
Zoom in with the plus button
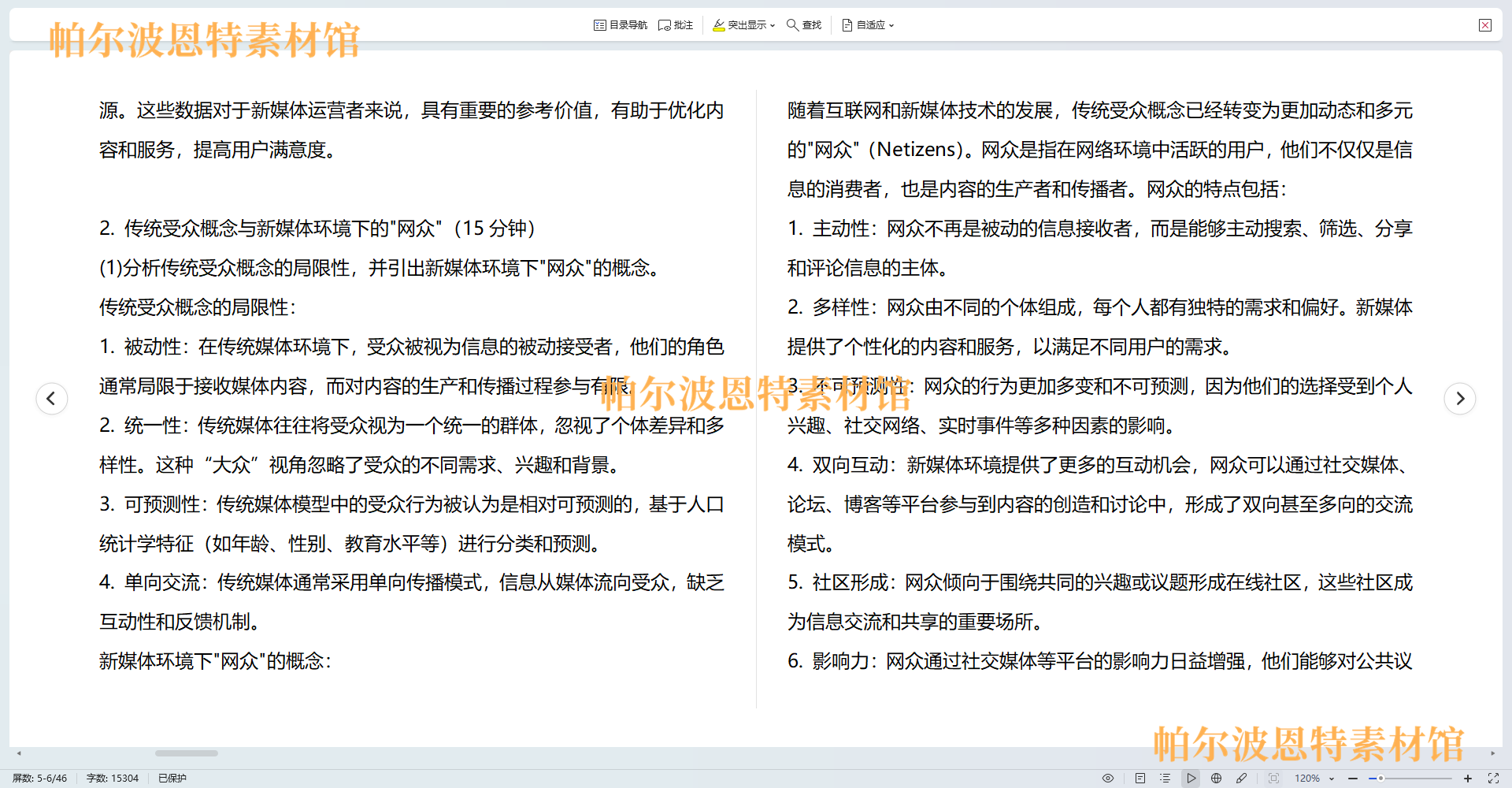click(1468, 778)
